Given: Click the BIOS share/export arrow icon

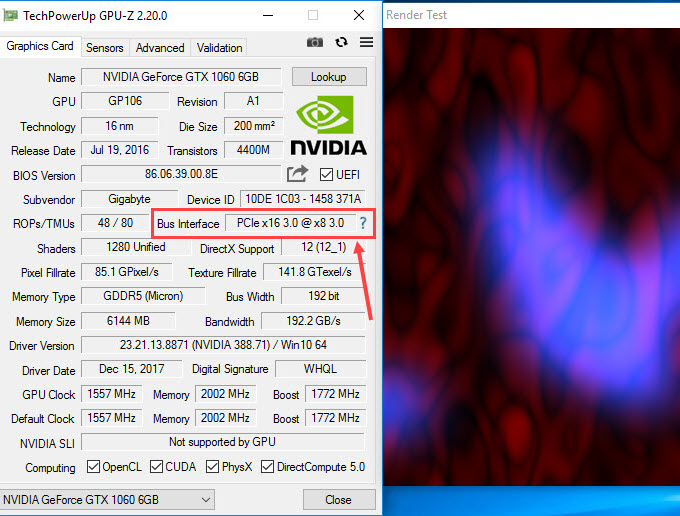Looking at the screenshot, I should tap(297, 174).
